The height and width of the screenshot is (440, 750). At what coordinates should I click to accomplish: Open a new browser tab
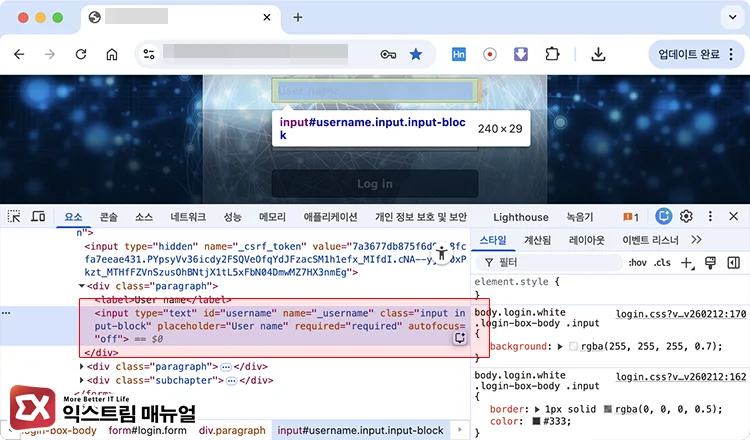tap(298, 18)
